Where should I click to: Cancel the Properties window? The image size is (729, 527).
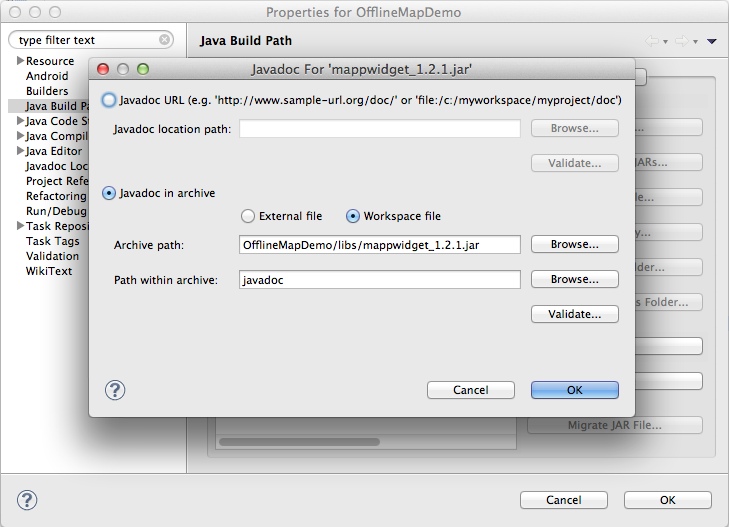click(x=563, y=500)
